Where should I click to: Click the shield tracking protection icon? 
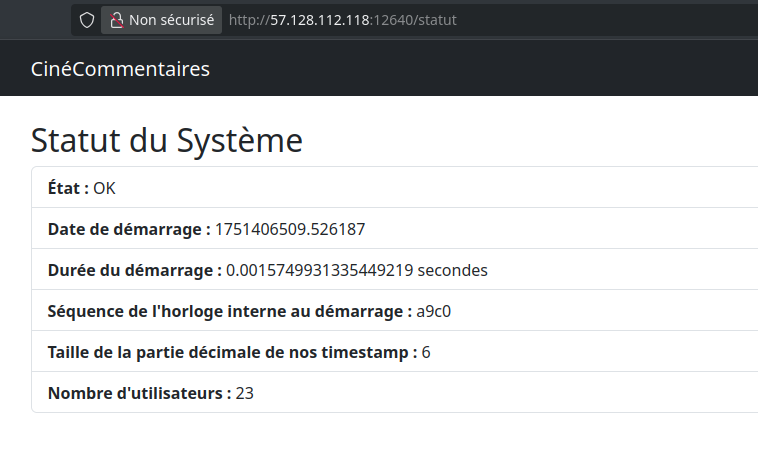click(87, 20)
